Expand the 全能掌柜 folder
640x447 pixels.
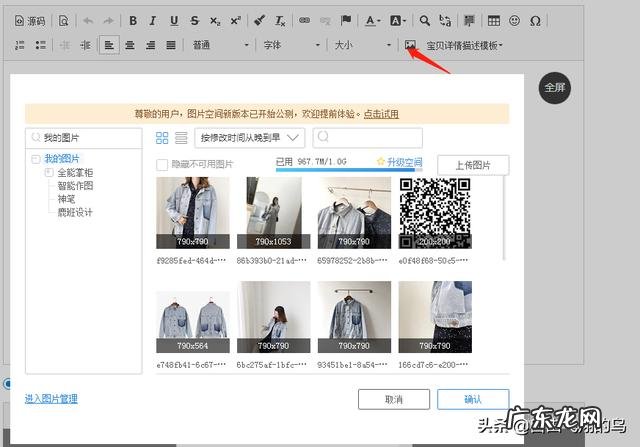coord(49,172)
